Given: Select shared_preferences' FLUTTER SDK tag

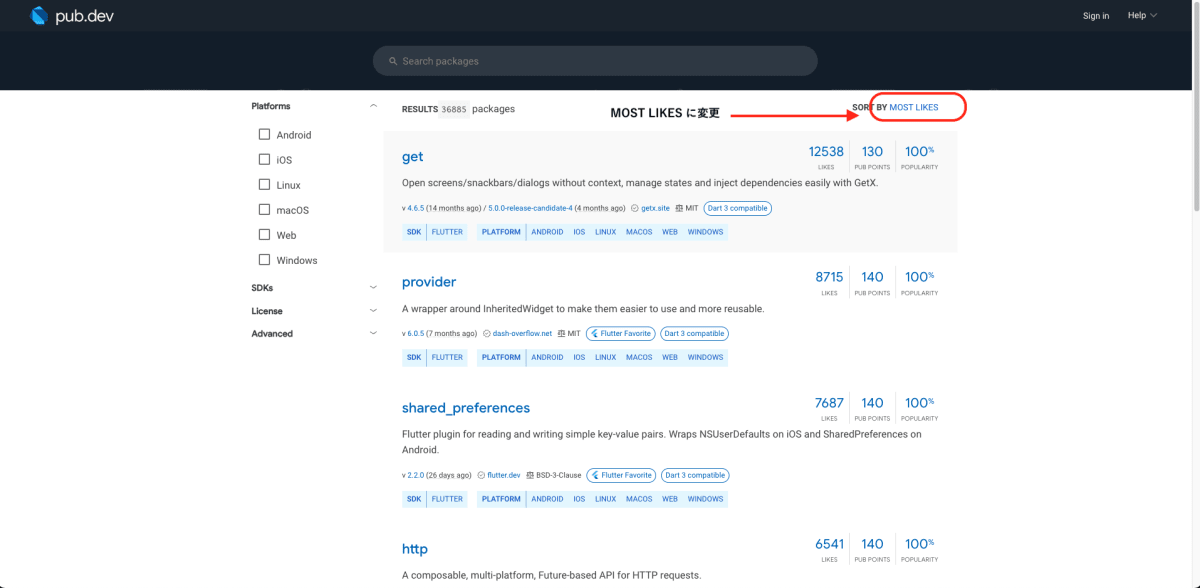Looking at the screenshot, I should coord(447,499).
